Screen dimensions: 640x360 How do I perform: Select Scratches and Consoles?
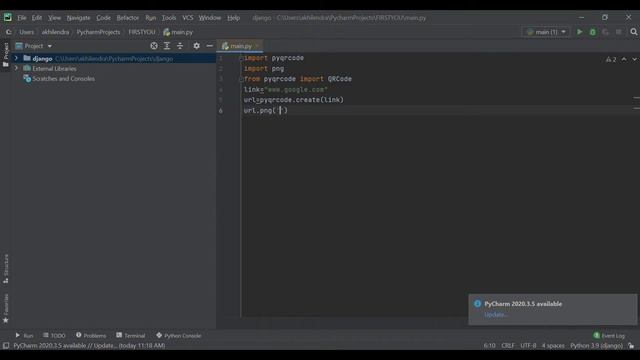pyautogui.click(x=63, y=79)
